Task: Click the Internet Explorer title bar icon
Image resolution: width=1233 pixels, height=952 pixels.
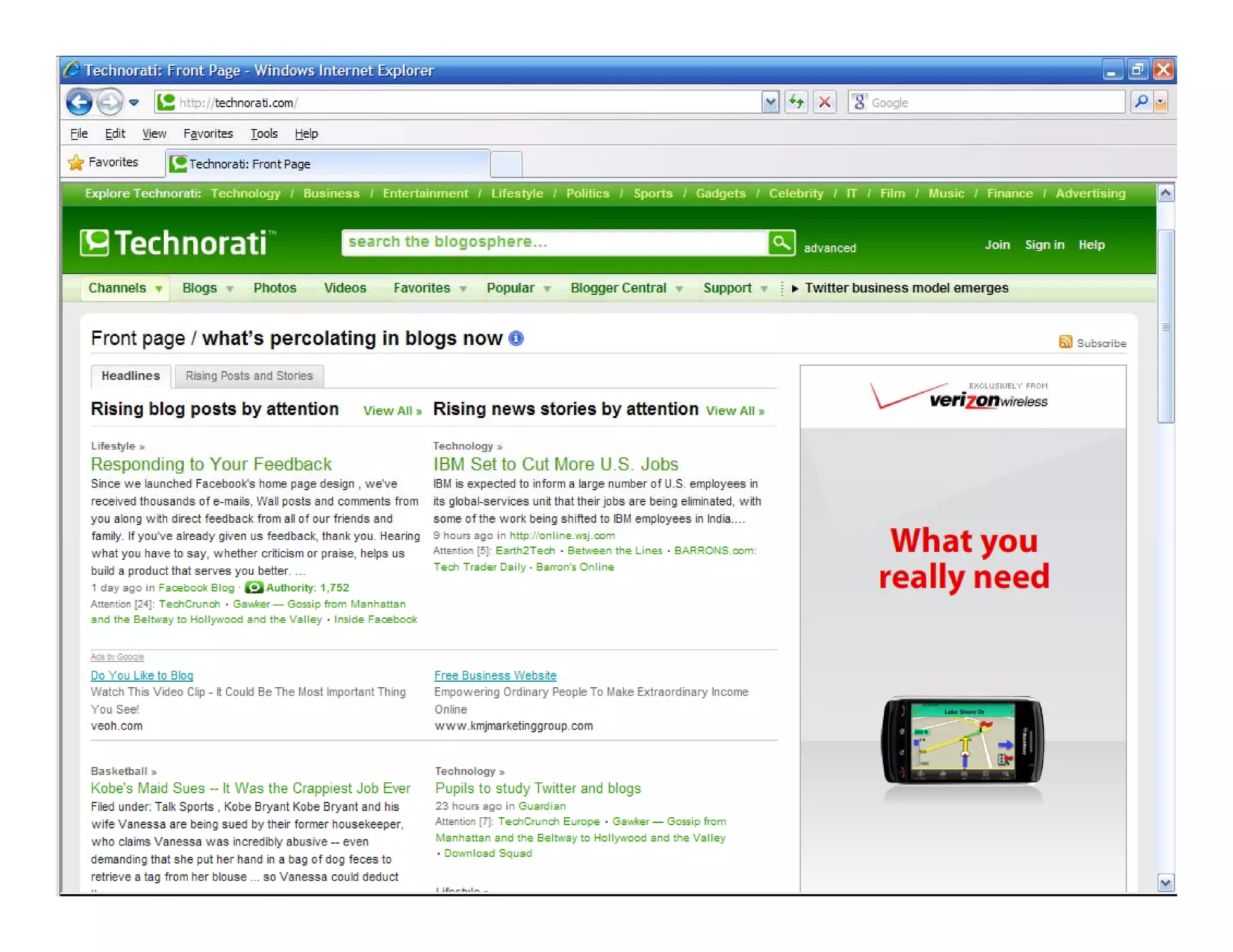Action: (x=72, y=70)
